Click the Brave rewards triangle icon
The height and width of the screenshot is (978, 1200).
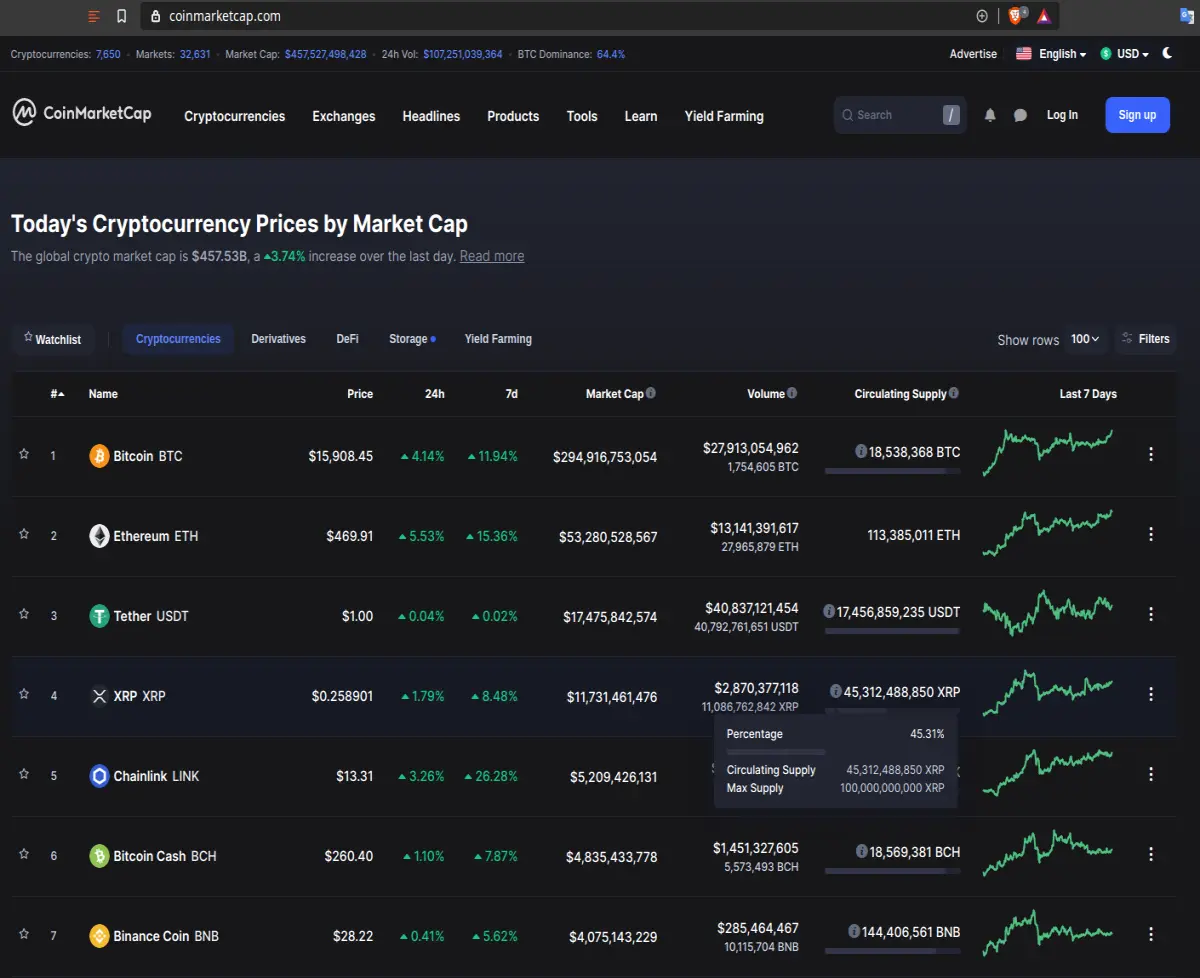(1044, 16)
